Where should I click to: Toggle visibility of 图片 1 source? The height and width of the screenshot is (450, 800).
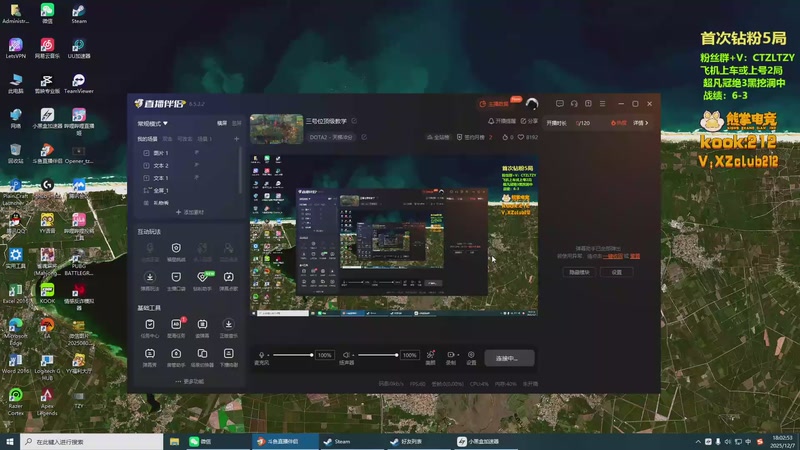196,153
